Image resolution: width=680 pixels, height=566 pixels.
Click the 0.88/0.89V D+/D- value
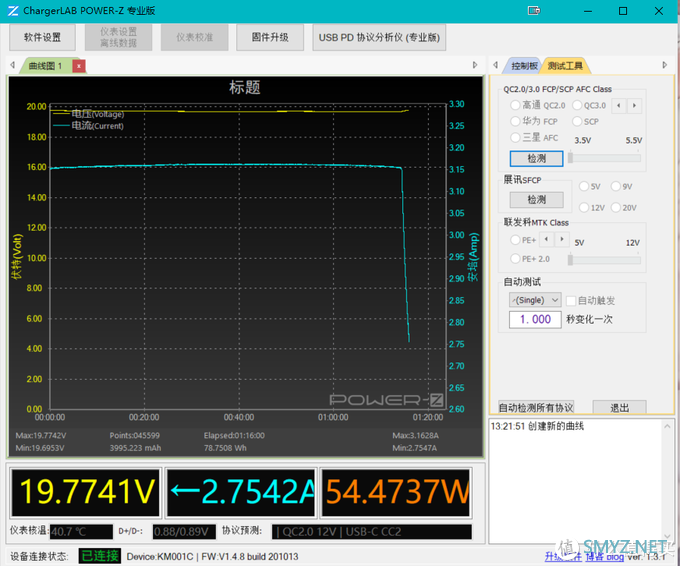(184, 532)
